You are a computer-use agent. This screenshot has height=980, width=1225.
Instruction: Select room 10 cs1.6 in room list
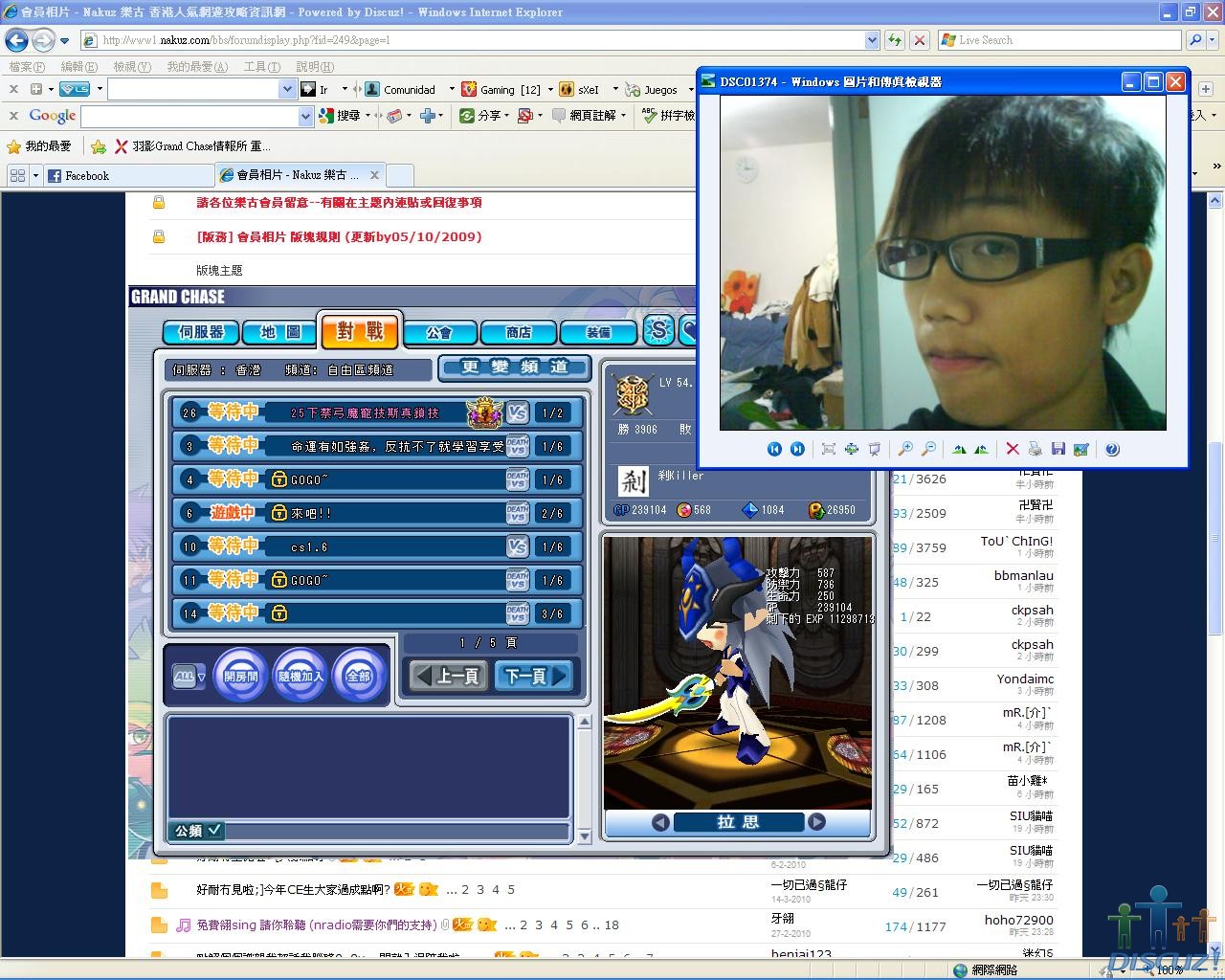pyautogui.click(x=378, y=546)
